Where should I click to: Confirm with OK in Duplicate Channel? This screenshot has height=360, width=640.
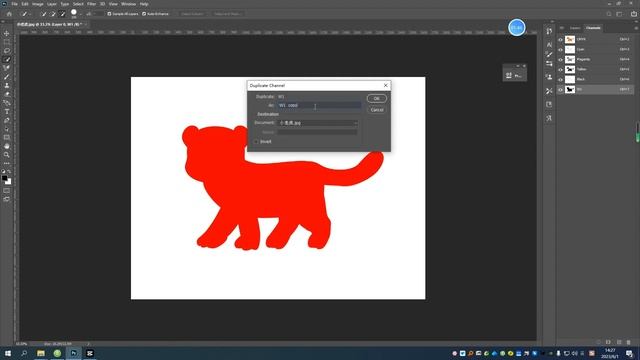376,98
